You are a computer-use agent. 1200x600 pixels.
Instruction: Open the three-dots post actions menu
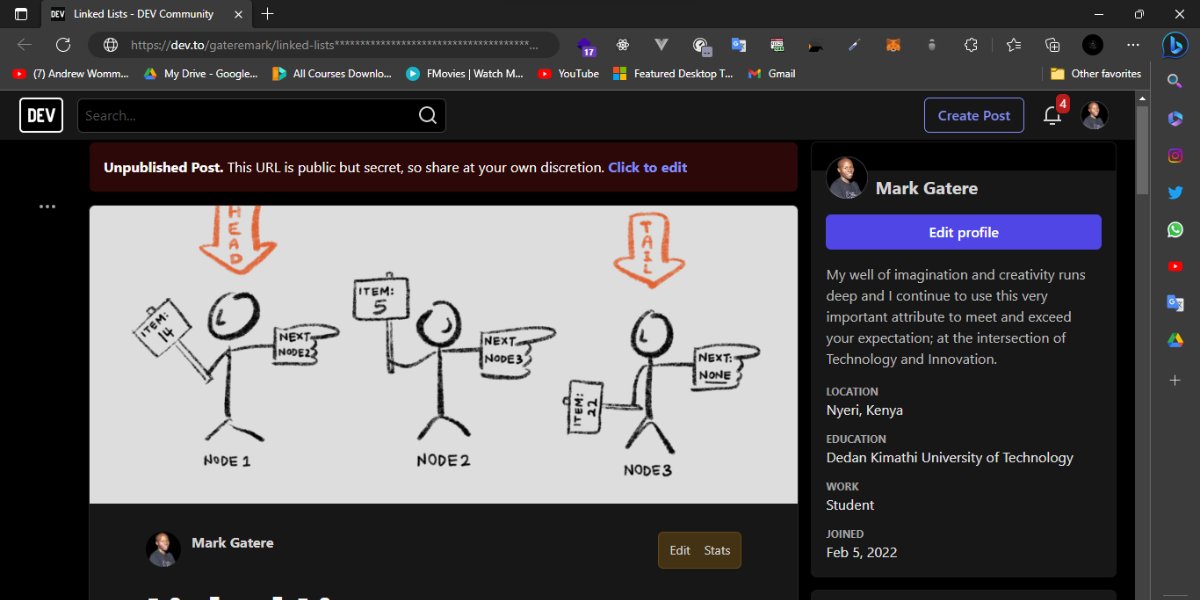[47, 206]
